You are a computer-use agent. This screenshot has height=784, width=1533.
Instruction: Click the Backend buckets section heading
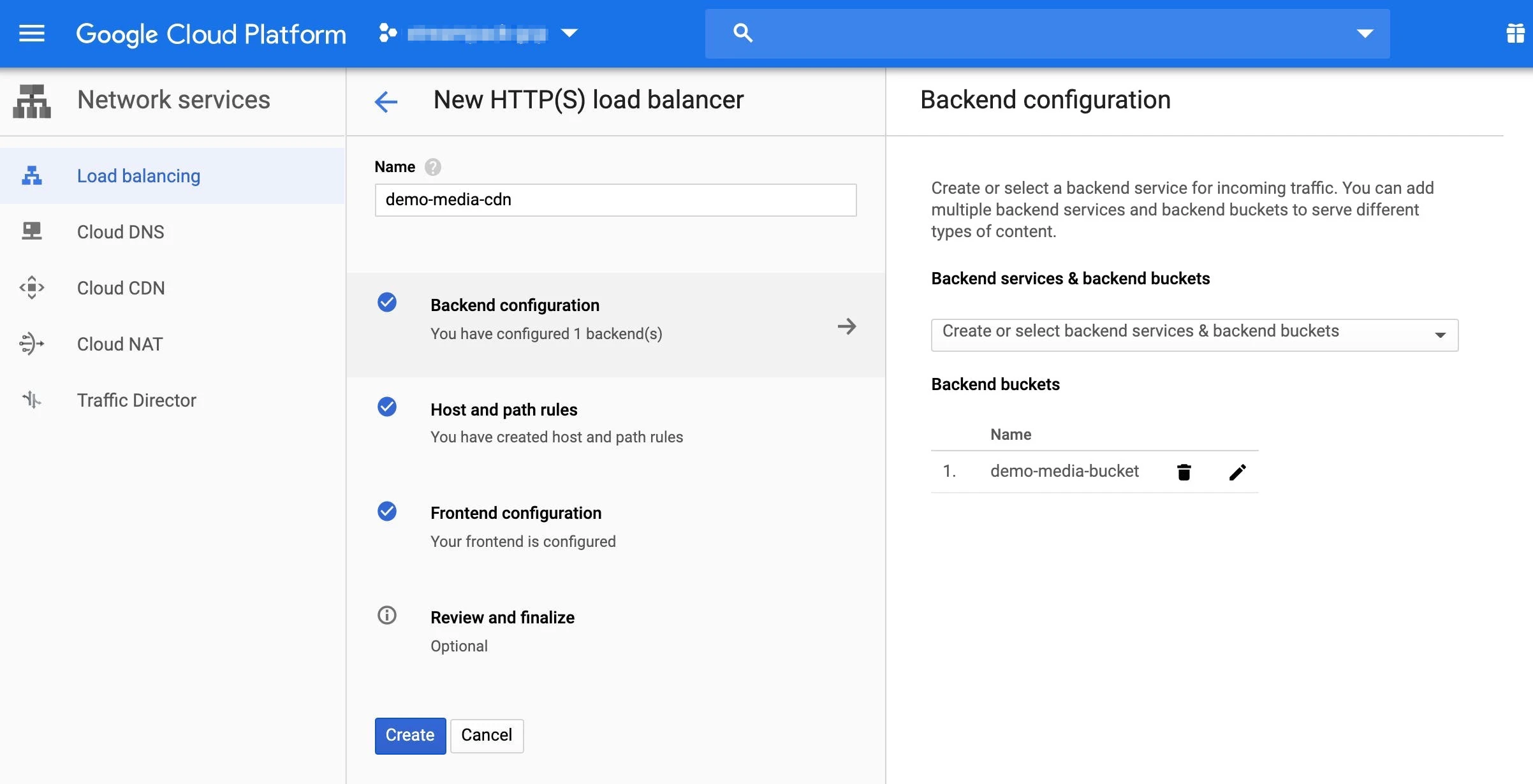click(x=995, y=384)
